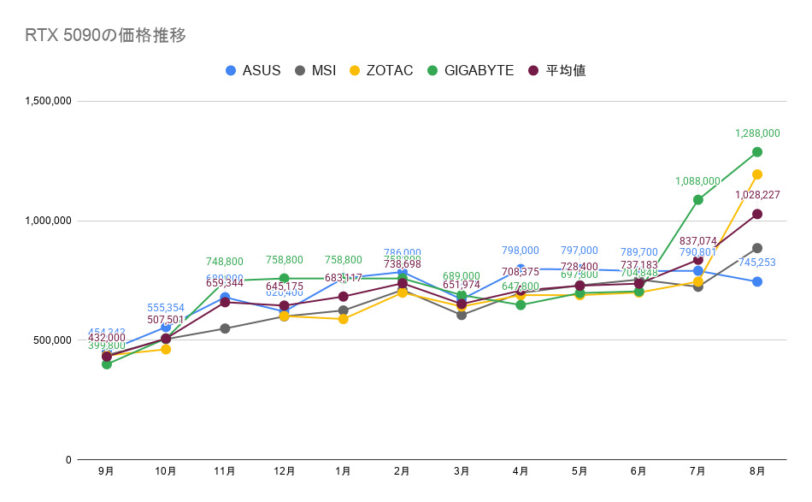Click the 758,800 label above 1月
The width and height of the screenshot is (812, 502).
tap(343, 260)
